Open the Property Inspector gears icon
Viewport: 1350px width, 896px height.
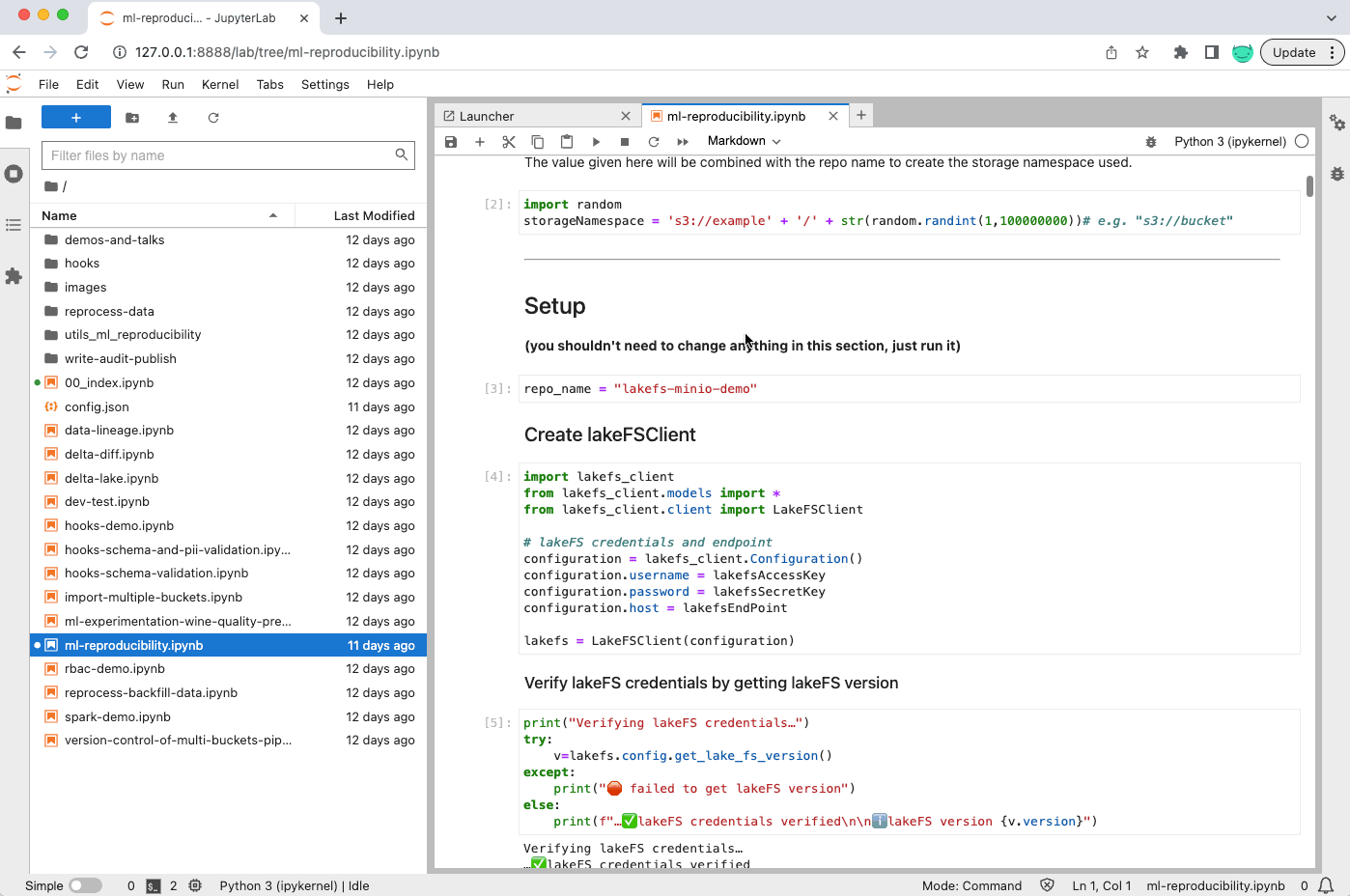(x=1337, y=123)
